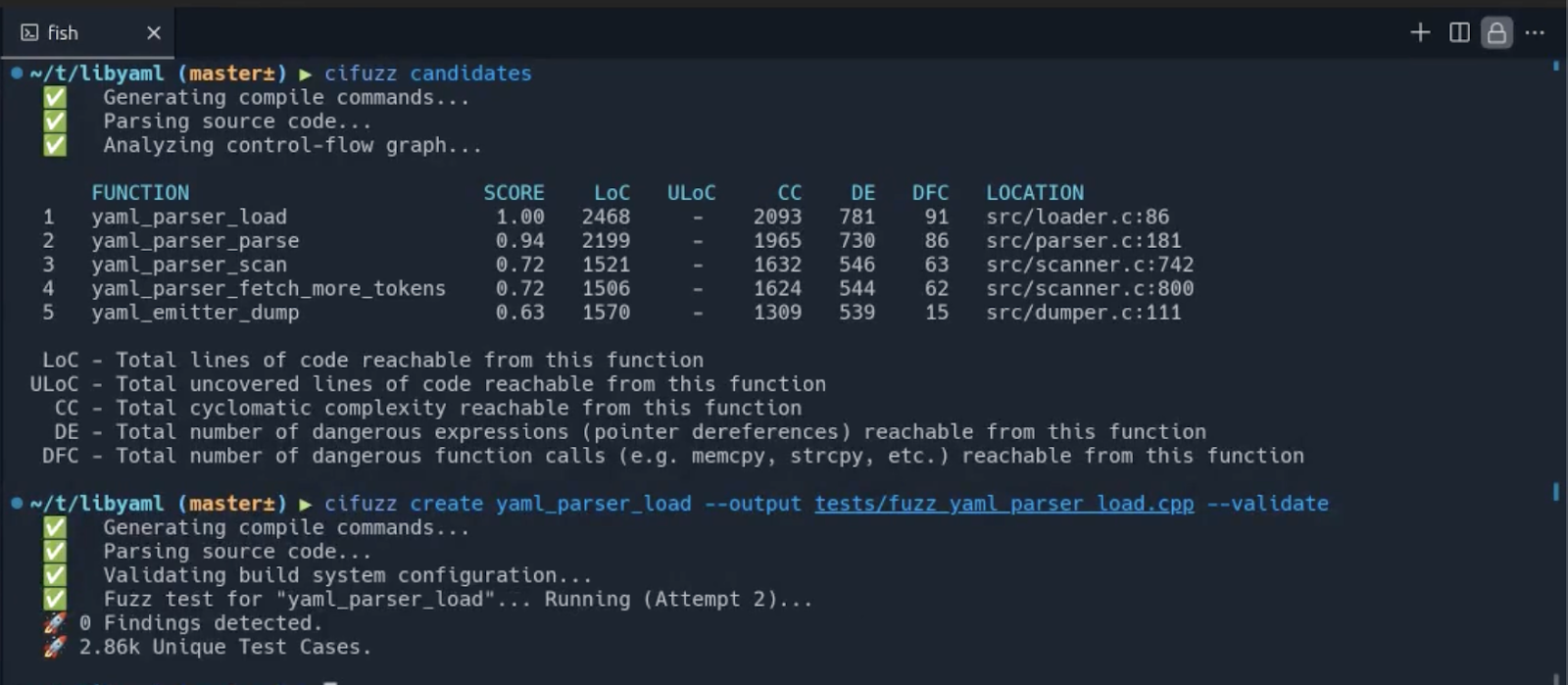Click the yaml_parser_load function name in table
Viewport: 1568px width, 685px height.
[189, 217]
